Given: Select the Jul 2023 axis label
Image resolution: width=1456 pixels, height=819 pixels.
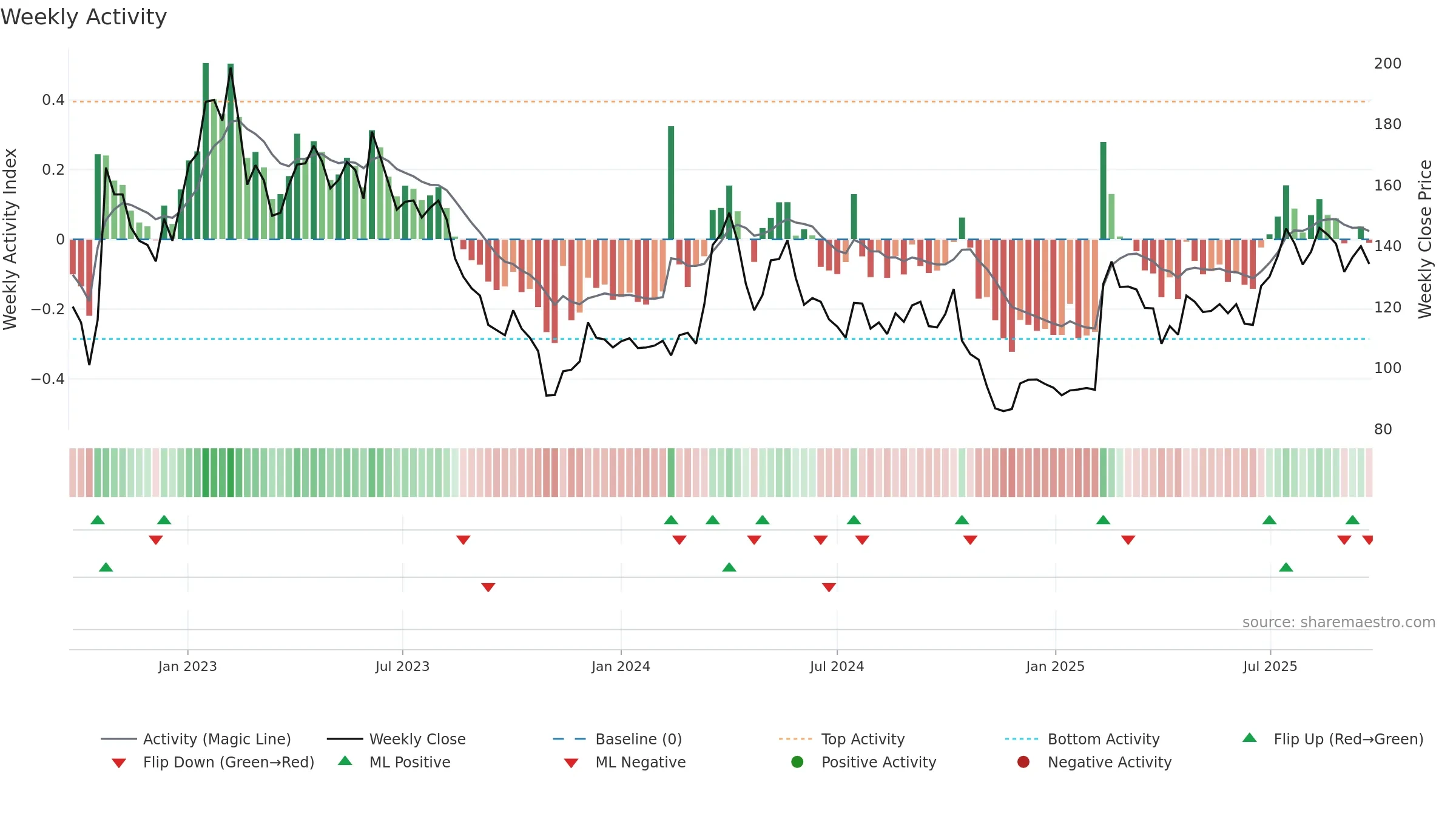Looking at the screenshot, I should [402, 666].
